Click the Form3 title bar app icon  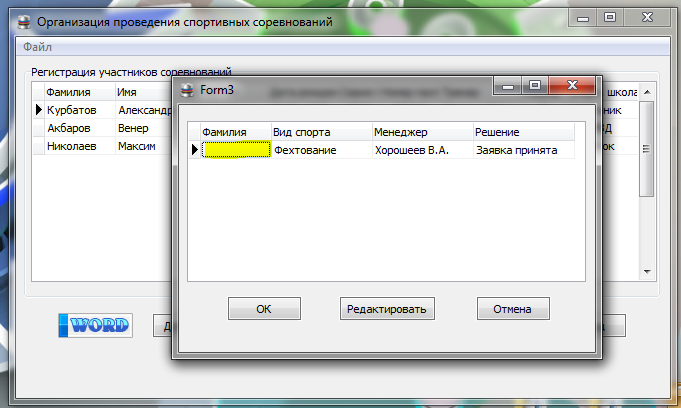coord(187,90)
